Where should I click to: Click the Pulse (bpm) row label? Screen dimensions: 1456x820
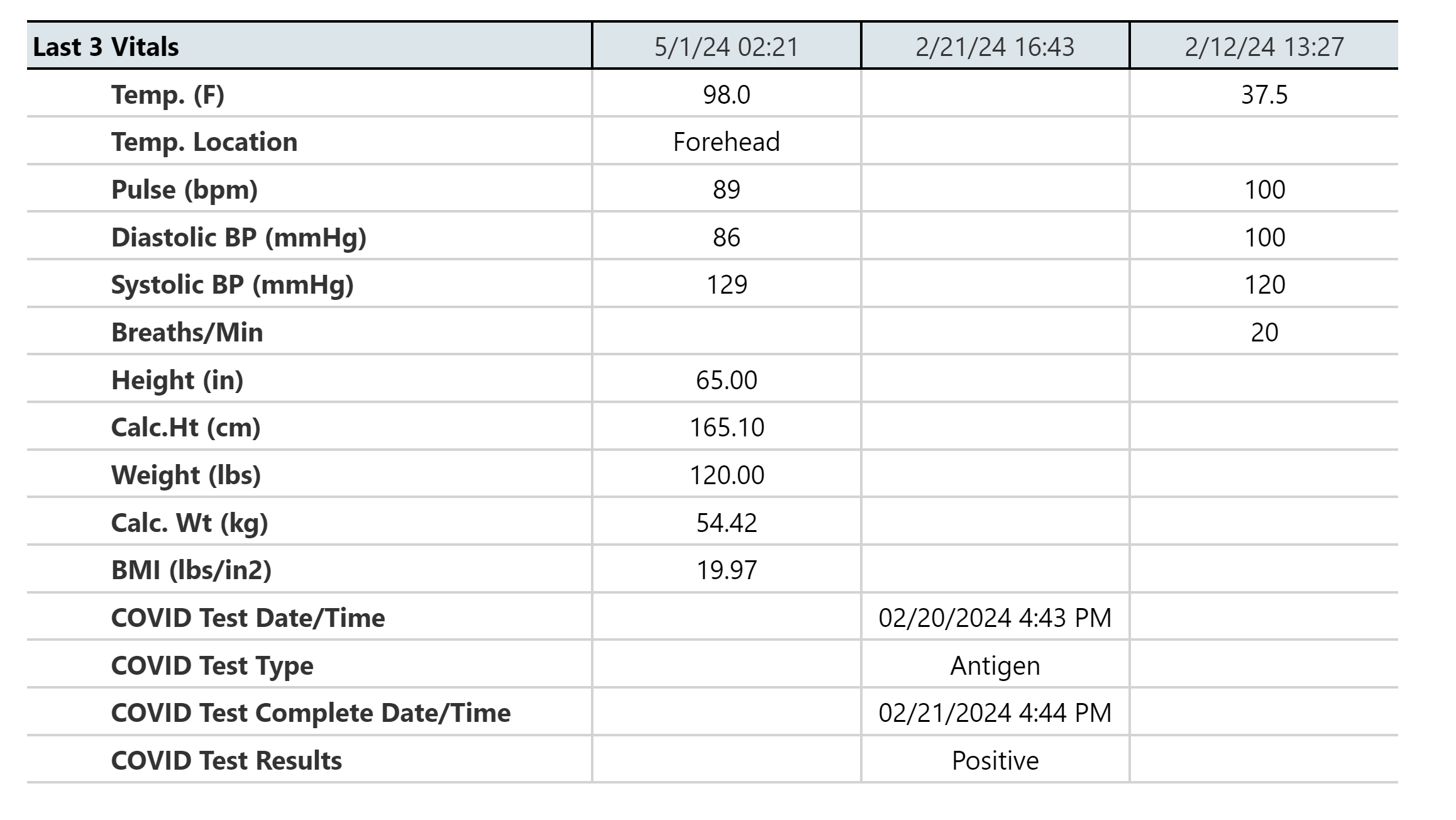tap(184, 190)
